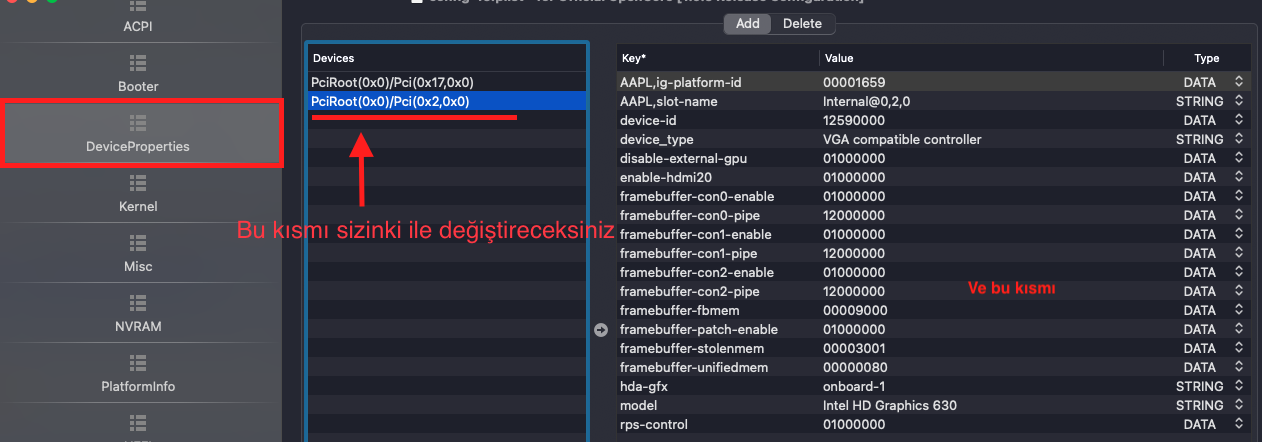
Task: Switch to the Add tab
Action: tap(747, 23)
